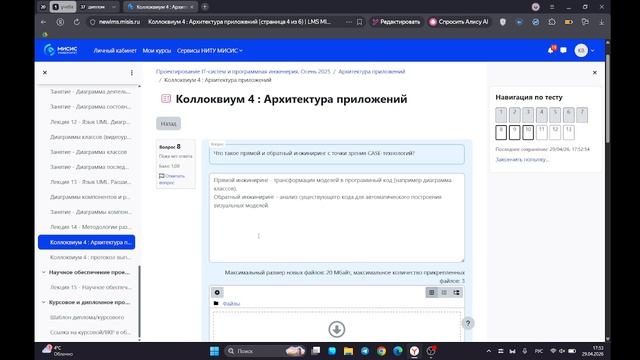Open Telegram from the taskbar
This screenshot has width=640, height=360.
tap(364, 351)
